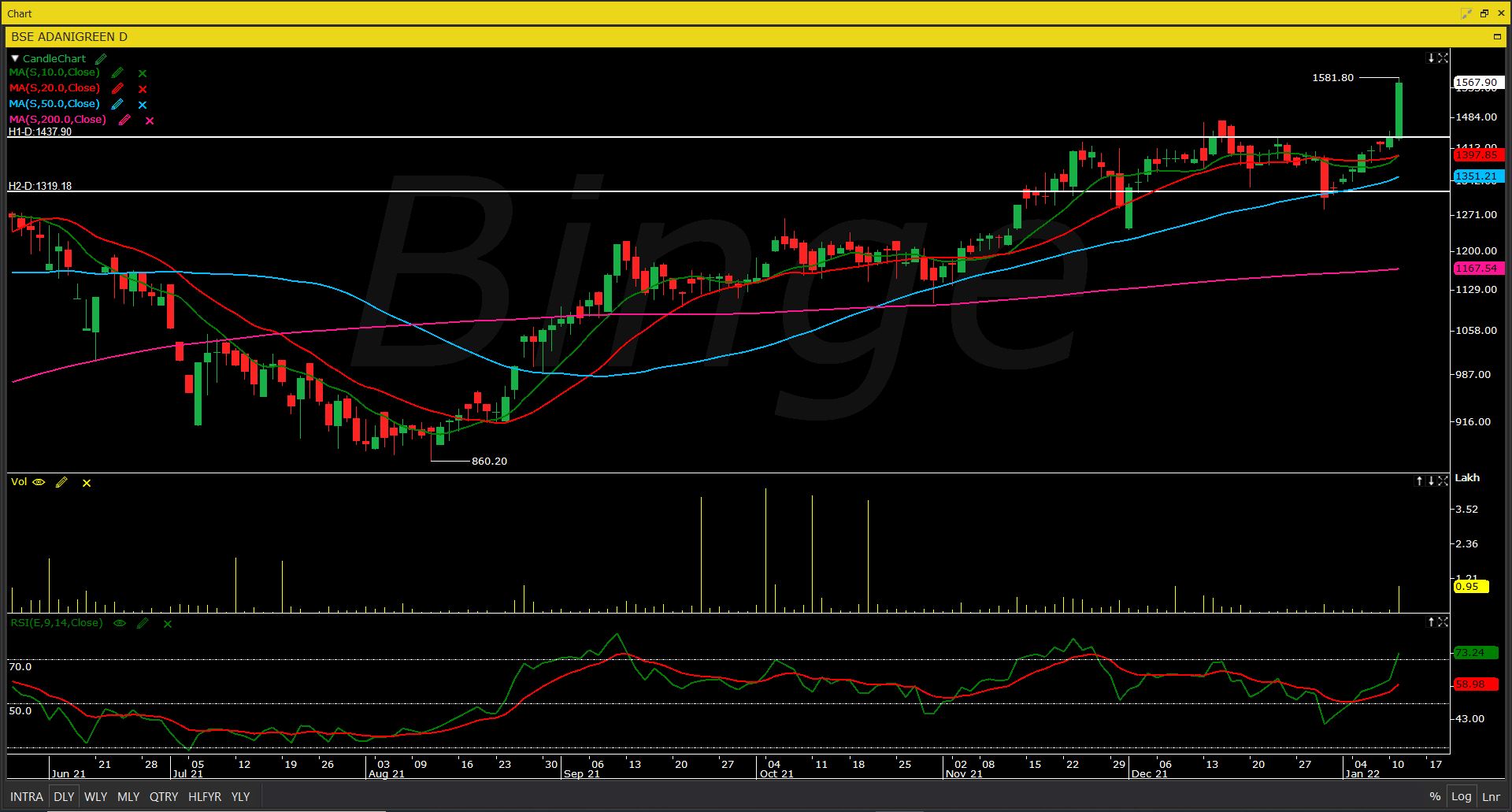This screenshot has width=1512, height=812.
Task: Switch to MLY monthly timeframe
Action: (x=128, y=796)
